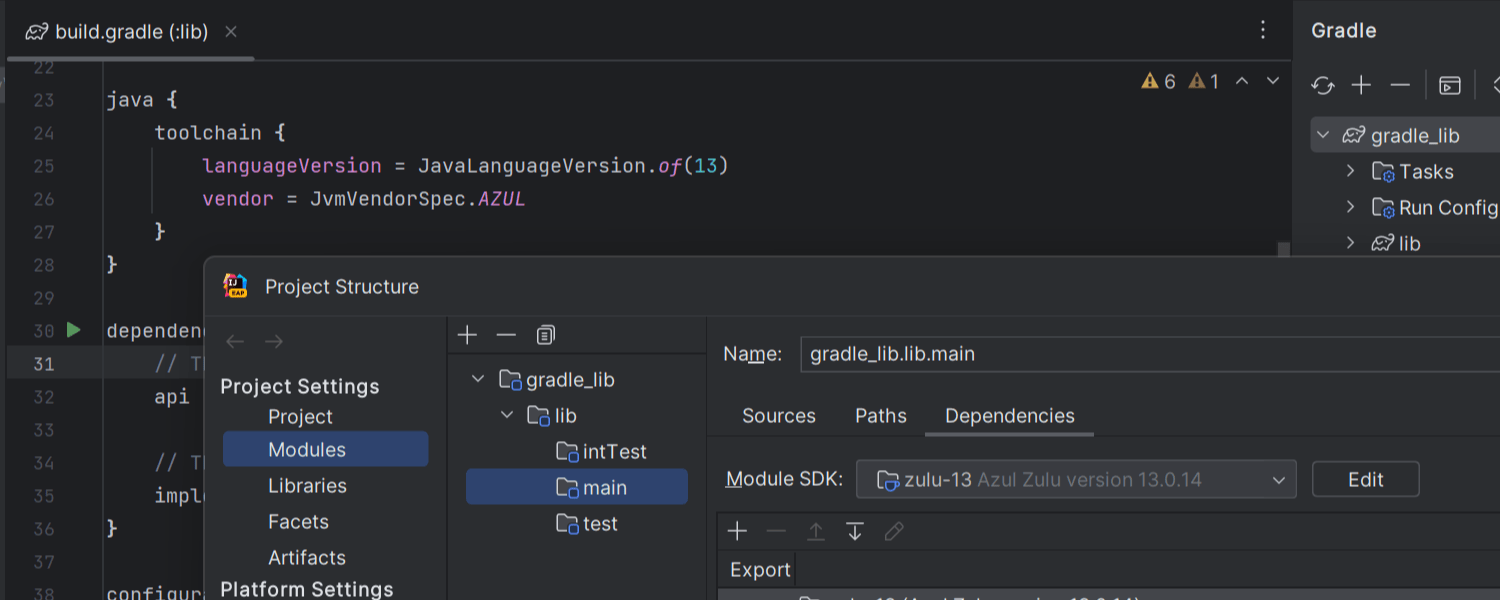
Task: Click the add dependency plus icon
Action: (737, 531)
